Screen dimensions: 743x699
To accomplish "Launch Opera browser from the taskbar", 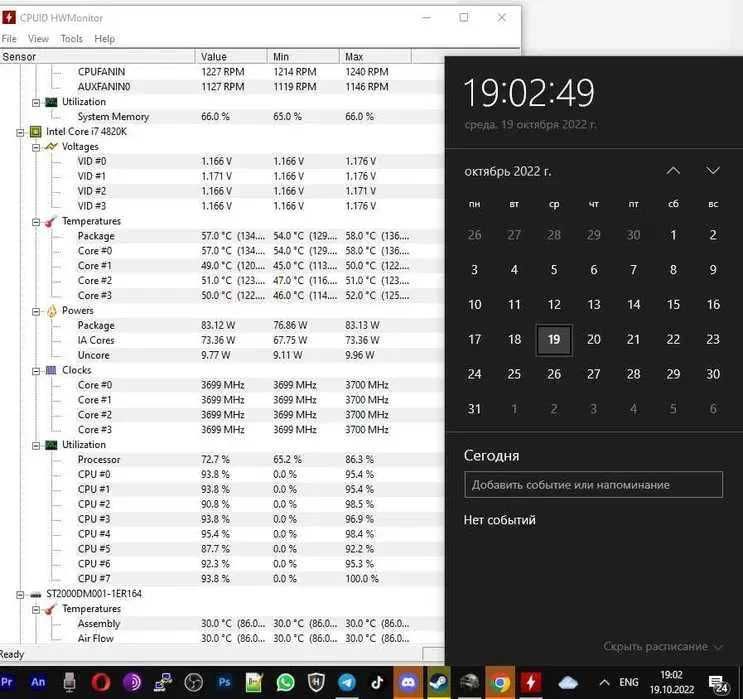I will (x=100, y=682).
